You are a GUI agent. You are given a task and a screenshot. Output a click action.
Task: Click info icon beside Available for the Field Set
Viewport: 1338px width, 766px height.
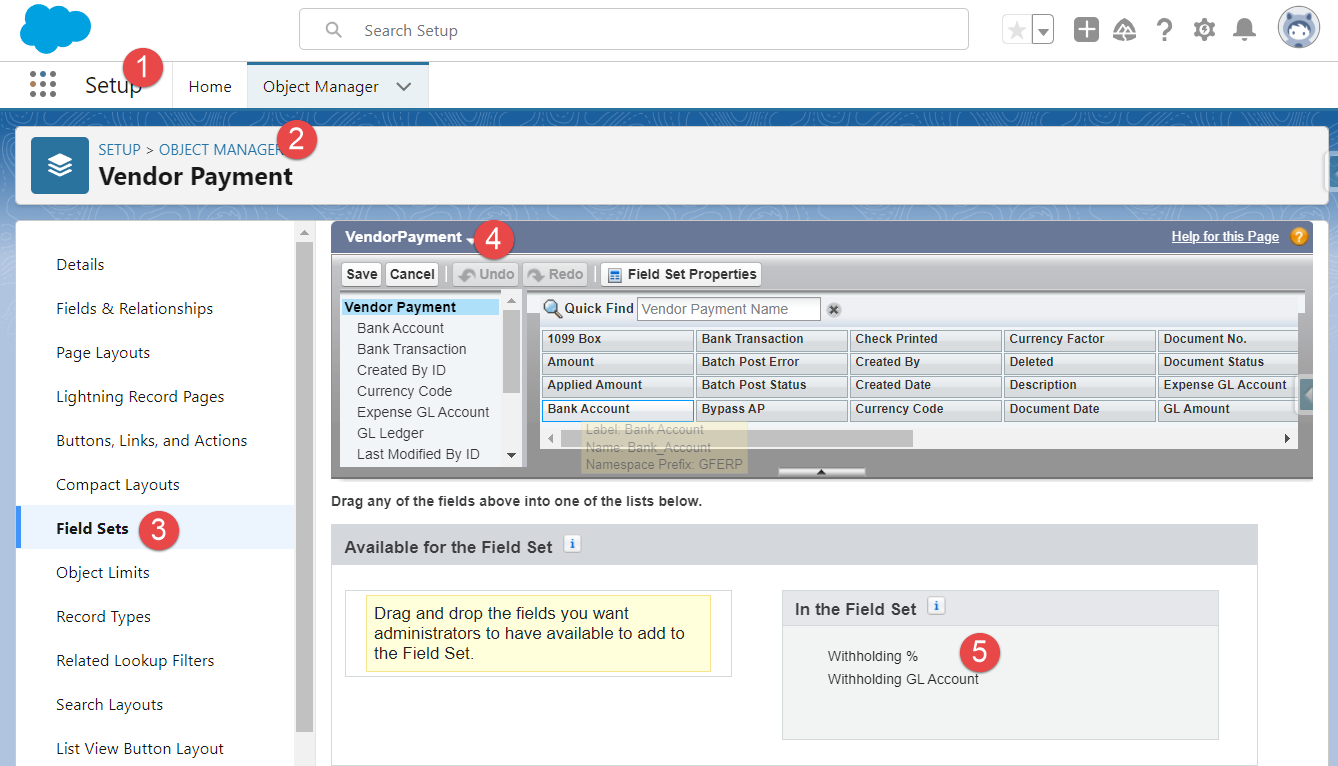point(572,544)
